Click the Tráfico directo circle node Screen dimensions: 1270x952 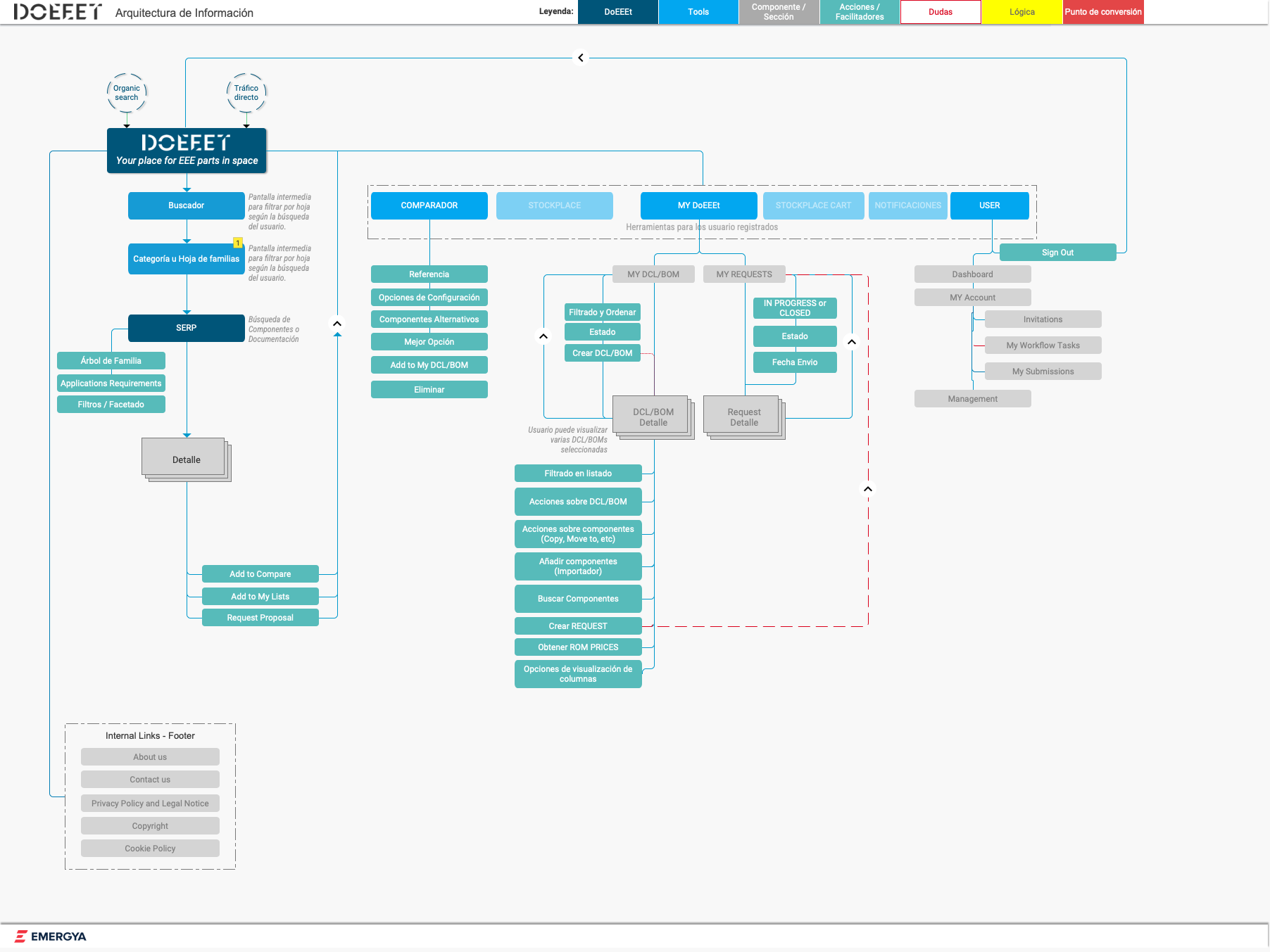coord(246,93)
